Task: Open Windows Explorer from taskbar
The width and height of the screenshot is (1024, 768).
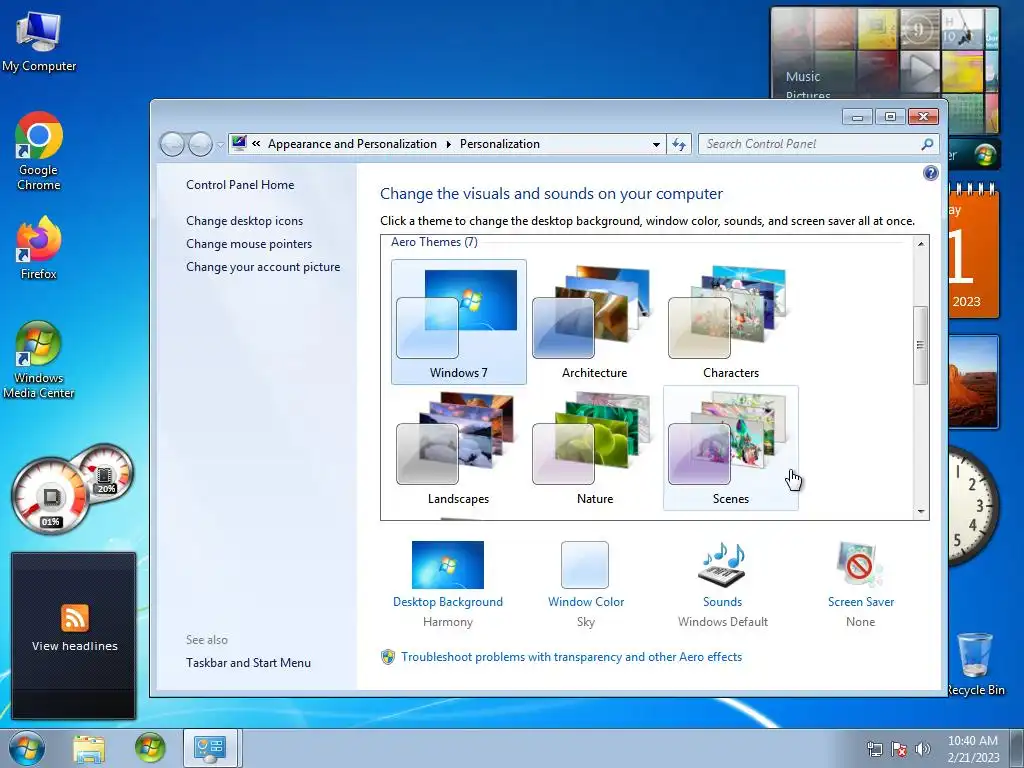Action: [x=89, y=748]
